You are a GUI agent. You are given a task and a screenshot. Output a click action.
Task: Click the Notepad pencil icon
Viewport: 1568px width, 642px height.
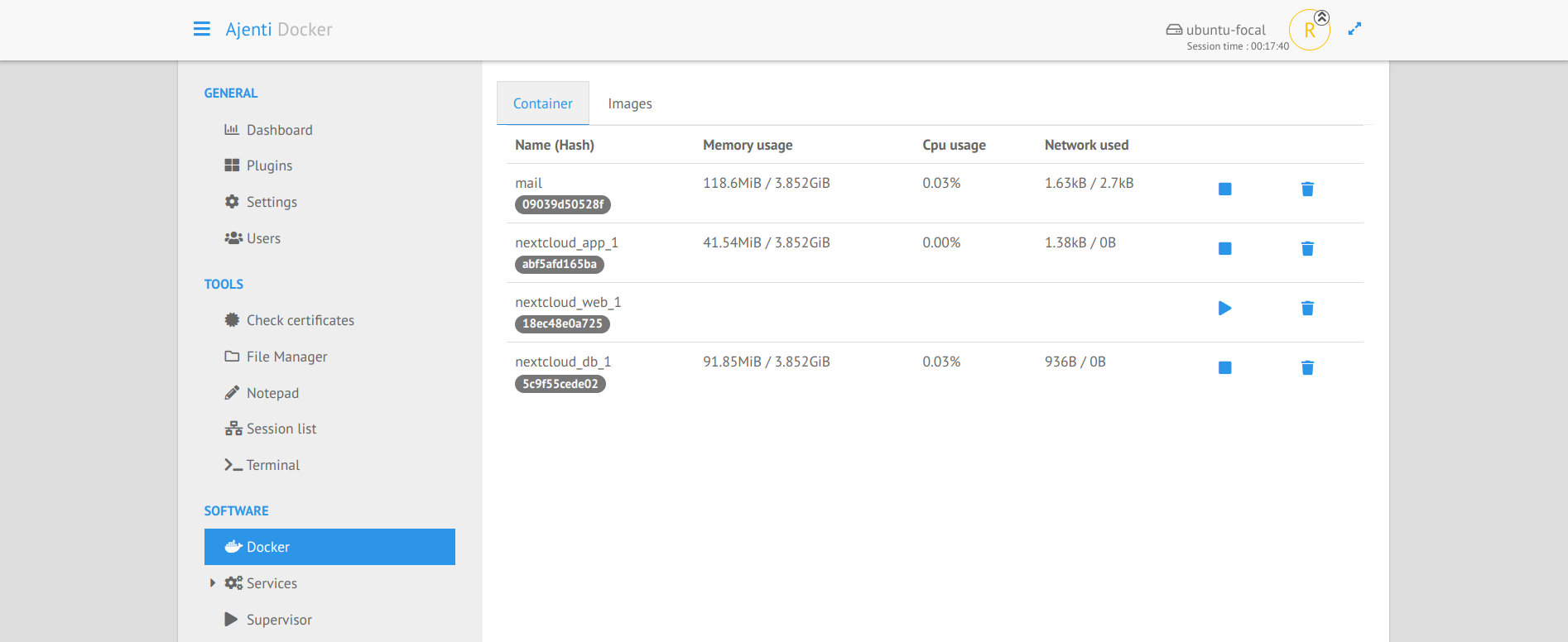coord(232,393)
